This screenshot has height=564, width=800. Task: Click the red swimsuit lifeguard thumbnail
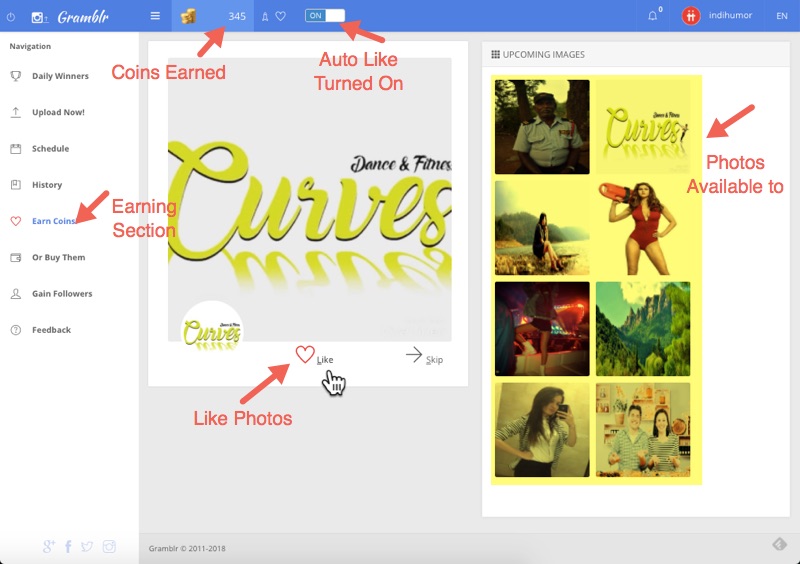643,228
